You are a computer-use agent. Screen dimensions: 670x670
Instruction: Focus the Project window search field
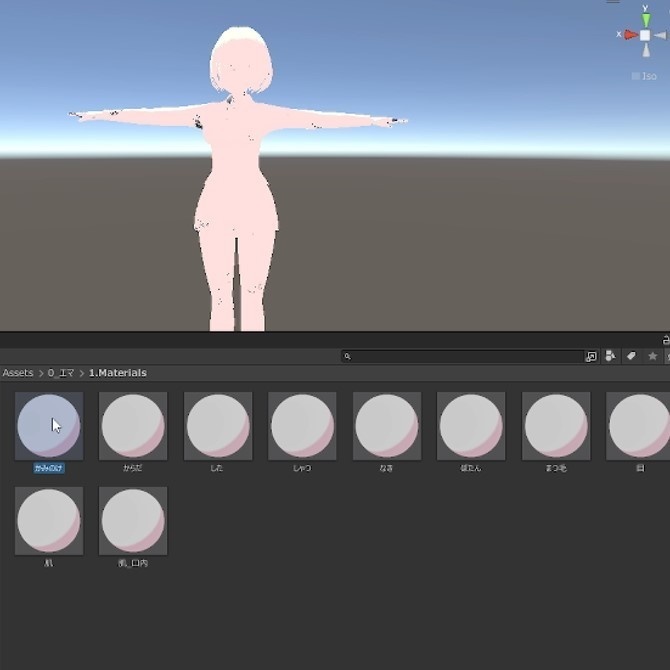463,356
